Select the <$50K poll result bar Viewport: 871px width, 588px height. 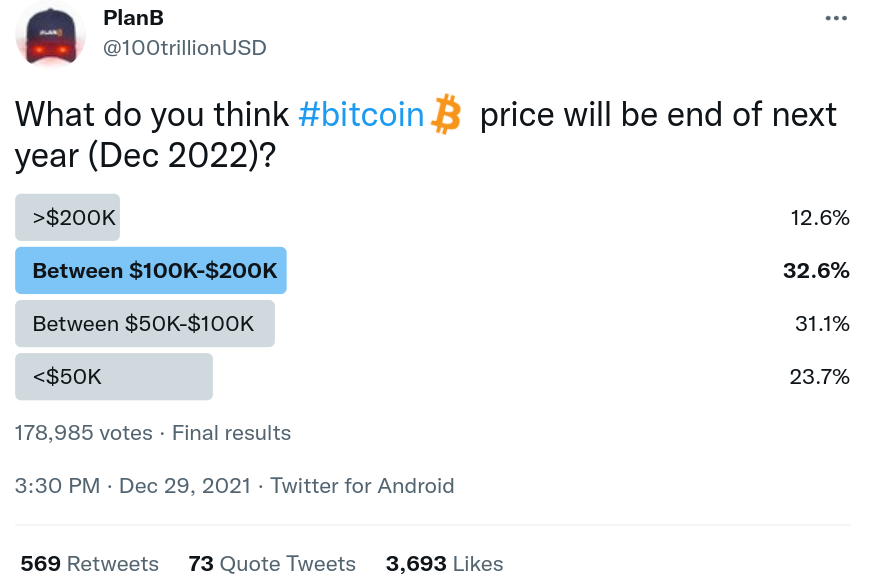[x=113, y=376]
